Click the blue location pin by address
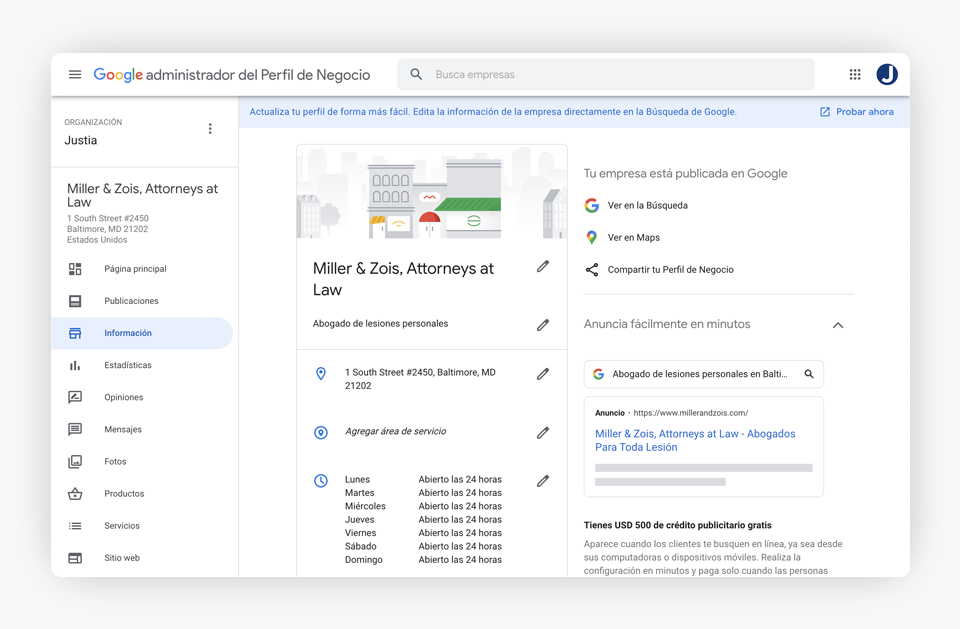This screenshot has width=960, height=629. (x=321, y=374)
